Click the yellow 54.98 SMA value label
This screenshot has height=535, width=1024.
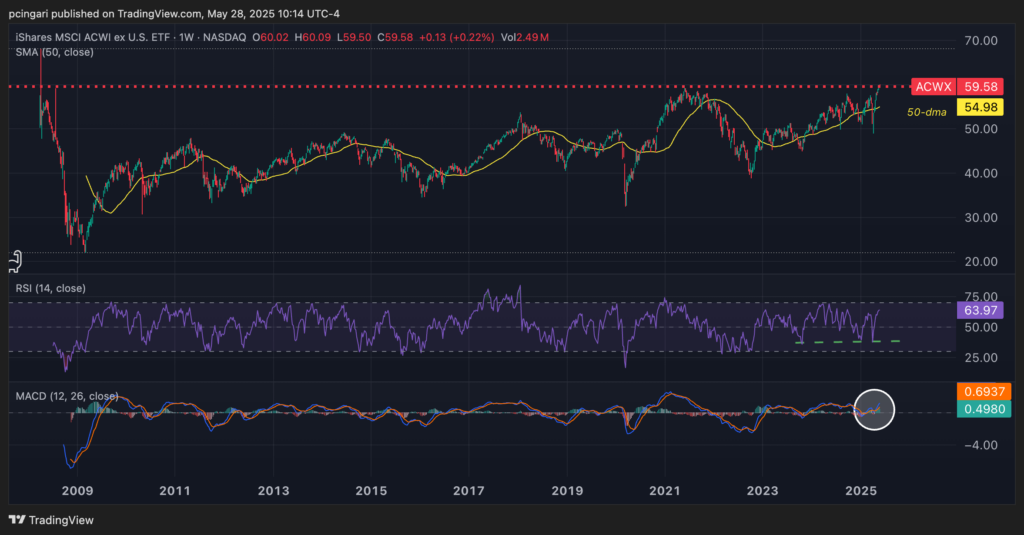coord(980,107)
